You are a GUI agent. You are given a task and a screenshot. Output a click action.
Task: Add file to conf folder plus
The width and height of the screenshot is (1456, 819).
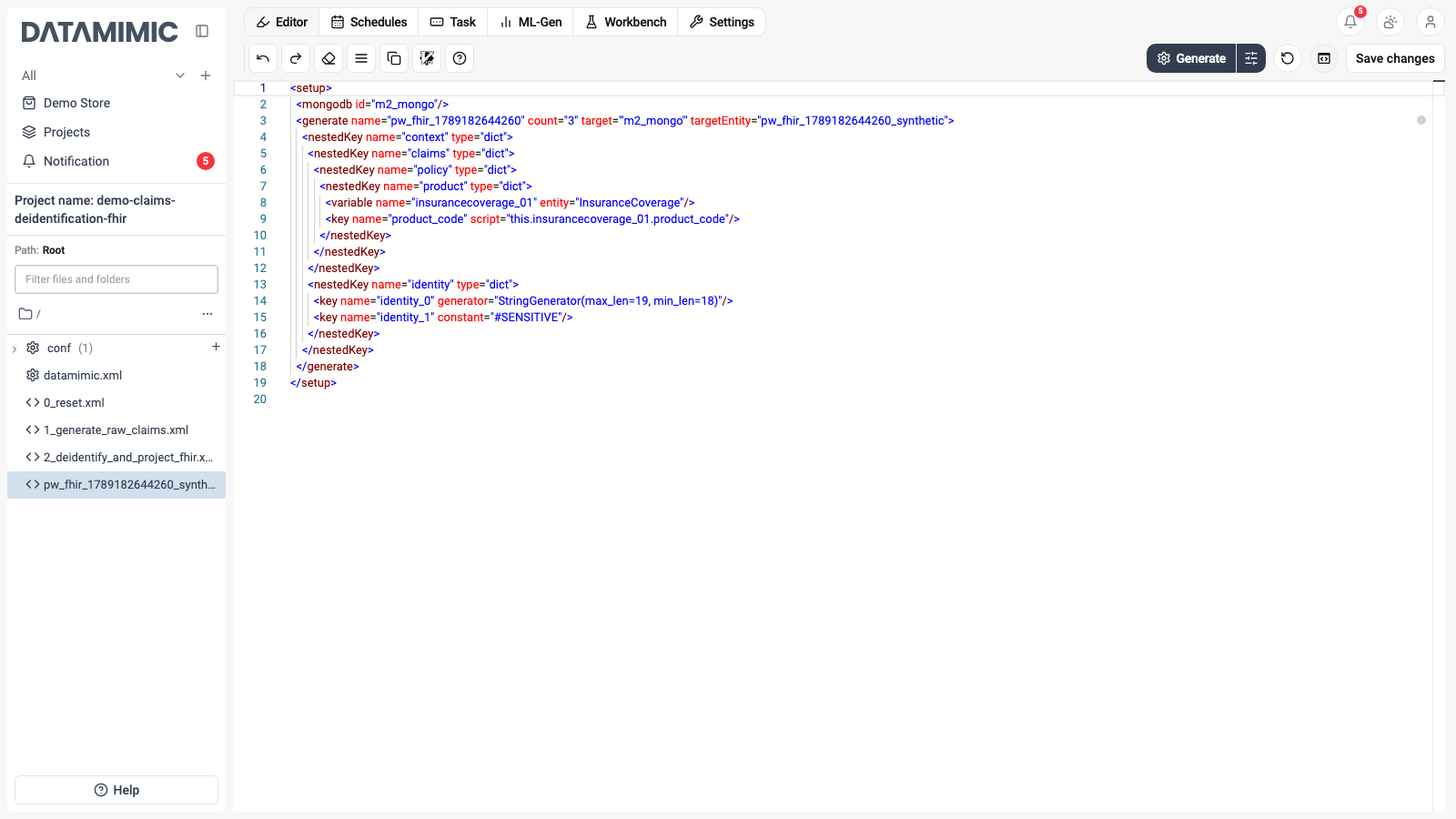(x=216, y=347)
